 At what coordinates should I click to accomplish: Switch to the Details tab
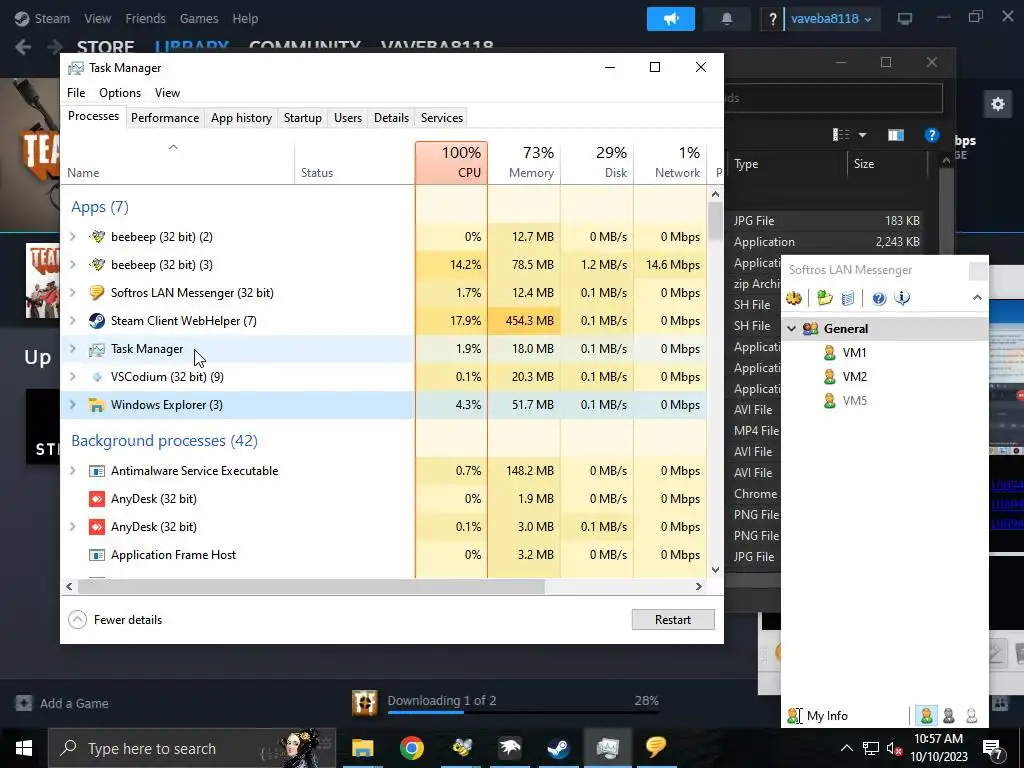coord(391,118)
